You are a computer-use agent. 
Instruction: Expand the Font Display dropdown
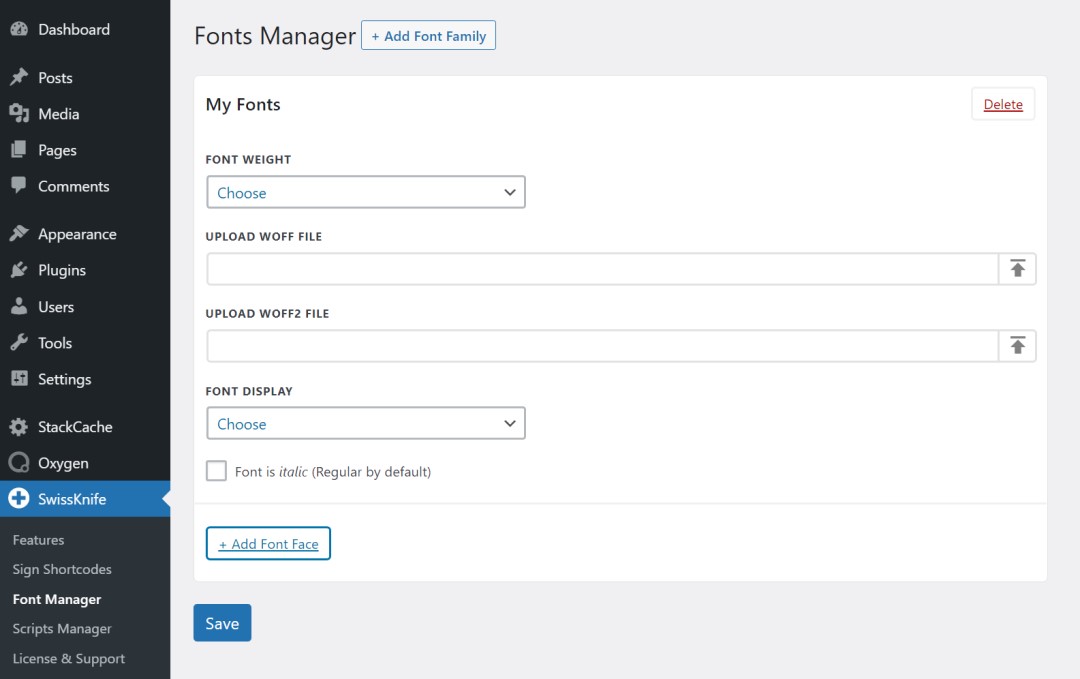coord(366,424)
